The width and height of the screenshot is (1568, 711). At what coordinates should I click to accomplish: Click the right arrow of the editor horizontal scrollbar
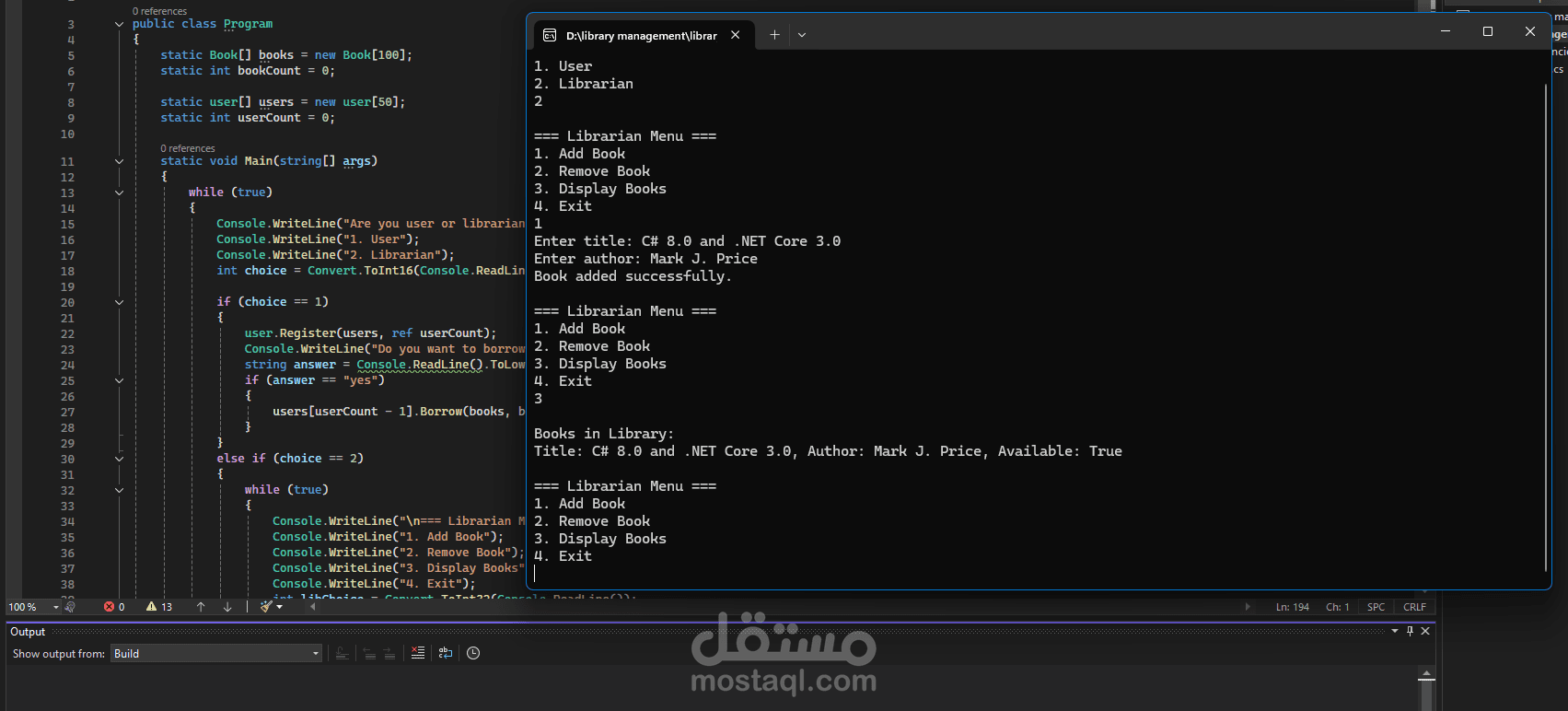pyautogui.click(x=1248, y=607)
